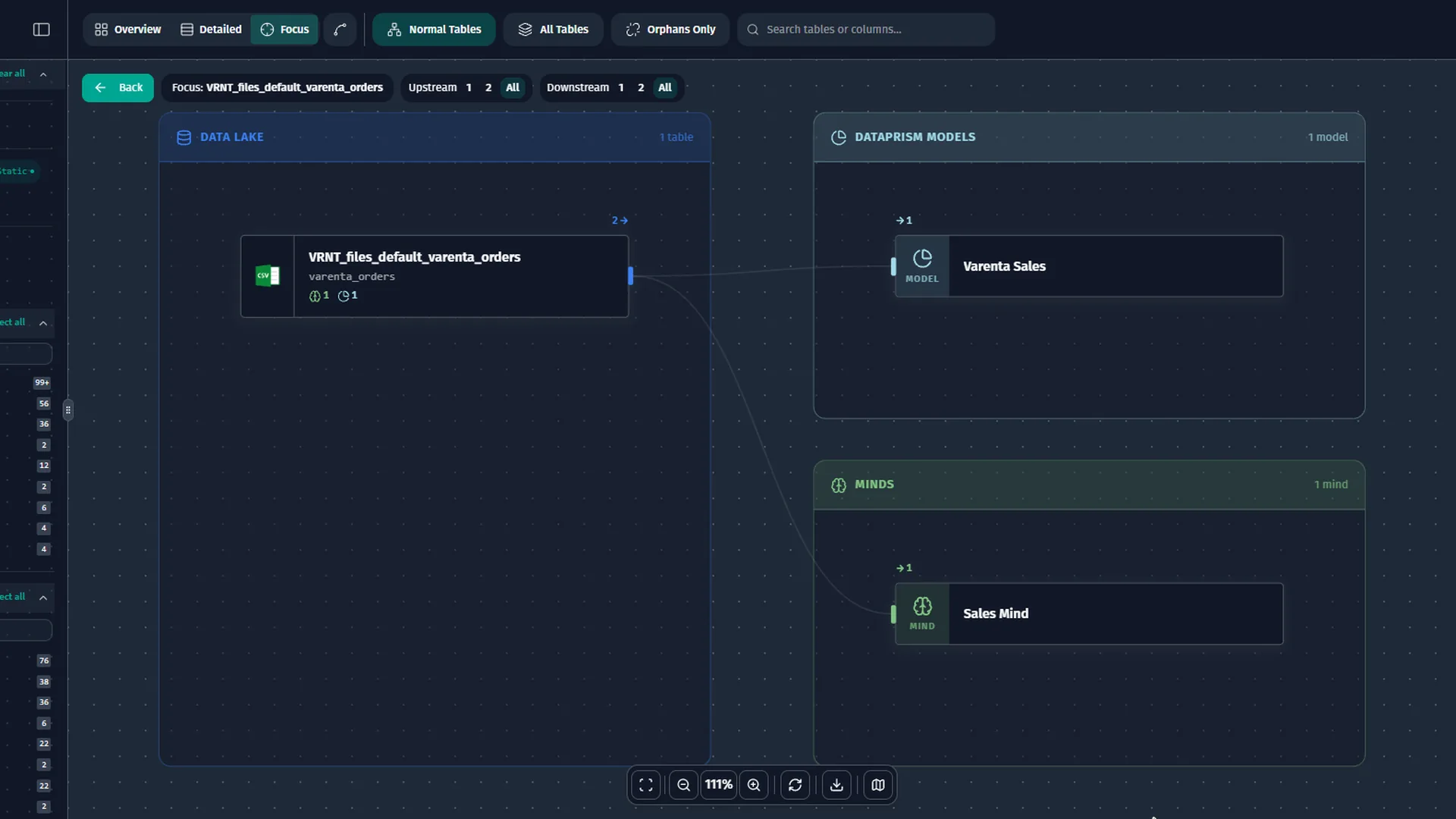Switch to Overview view
Screen dimensions: 1456x819
(127, 30)
